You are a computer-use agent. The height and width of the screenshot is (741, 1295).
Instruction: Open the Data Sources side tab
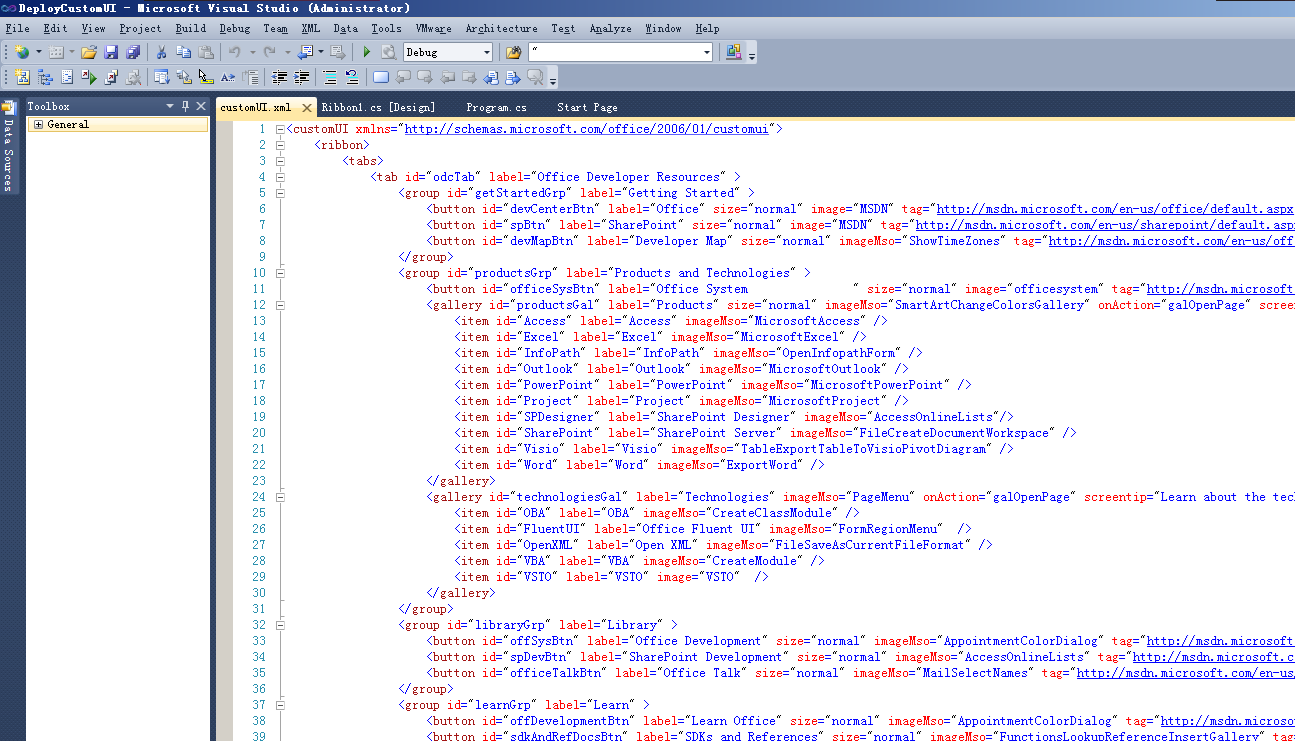8,145
